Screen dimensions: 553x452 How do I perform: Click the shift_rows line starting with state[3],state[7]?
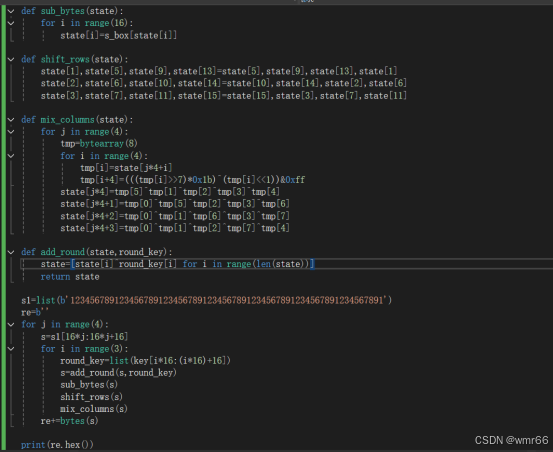pos(224,96)
